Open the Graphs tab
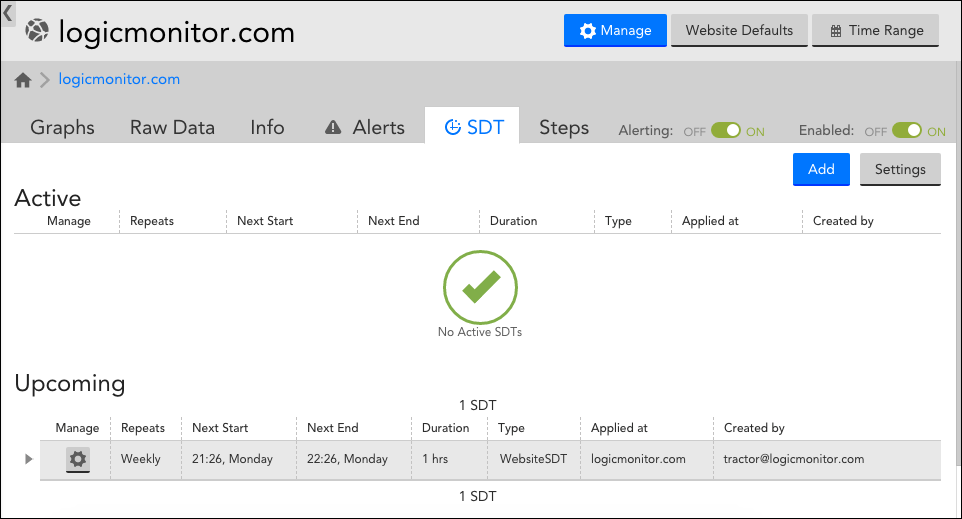Screen dimensions: 962x519 pos(62,128)
